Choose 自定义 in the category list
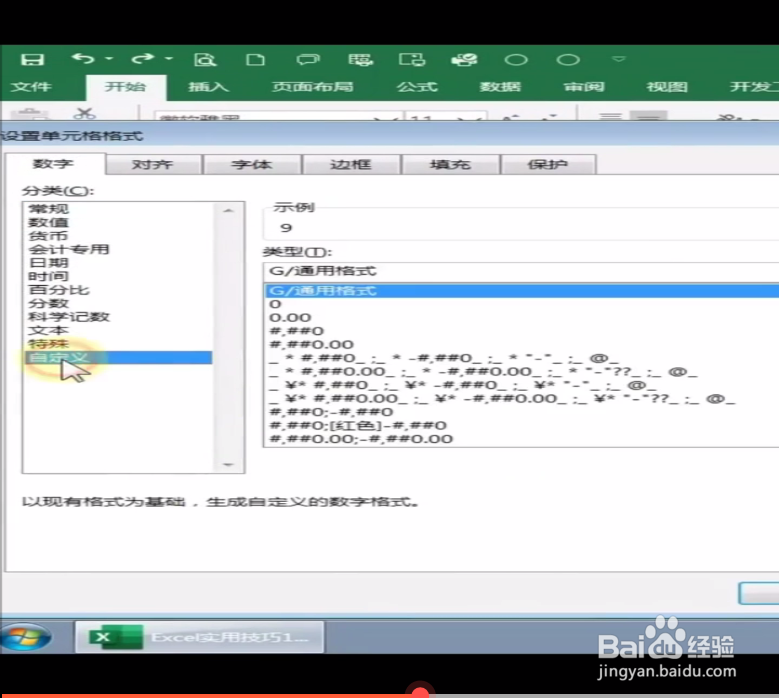The height and width of the screenshot is (698, 779). (118, 357)
